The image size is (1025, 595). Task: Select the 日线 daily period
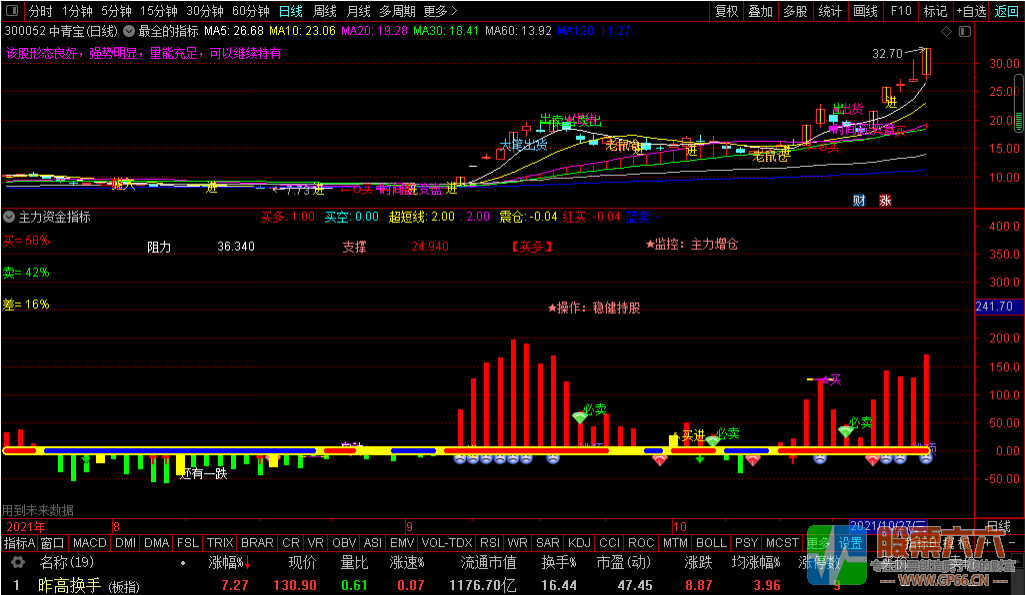[x=291, y=11]
